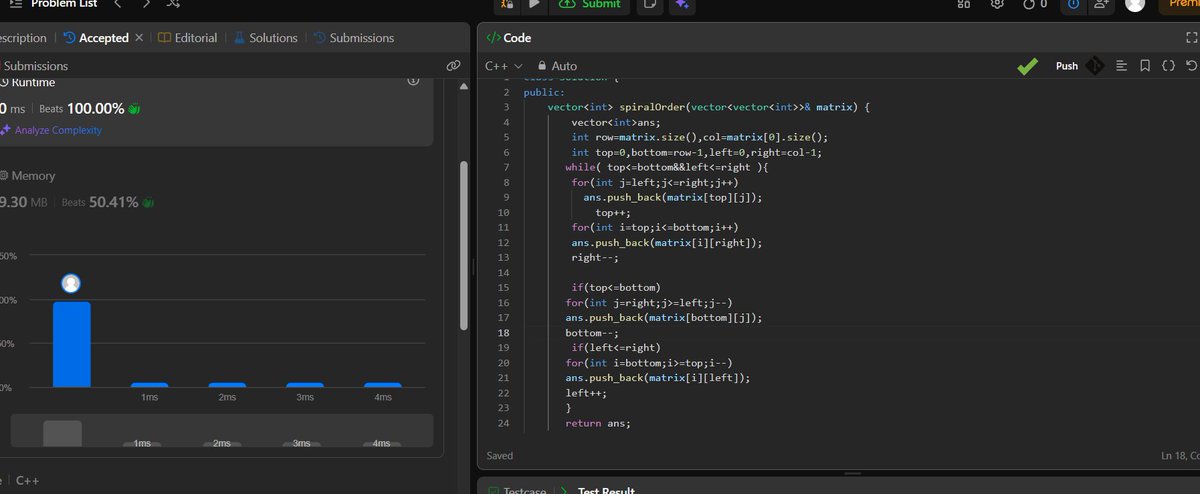Click the left panel vertical scrollbar
The width and height of the screenshot is (1200, 494).
(x=463, y=245)
